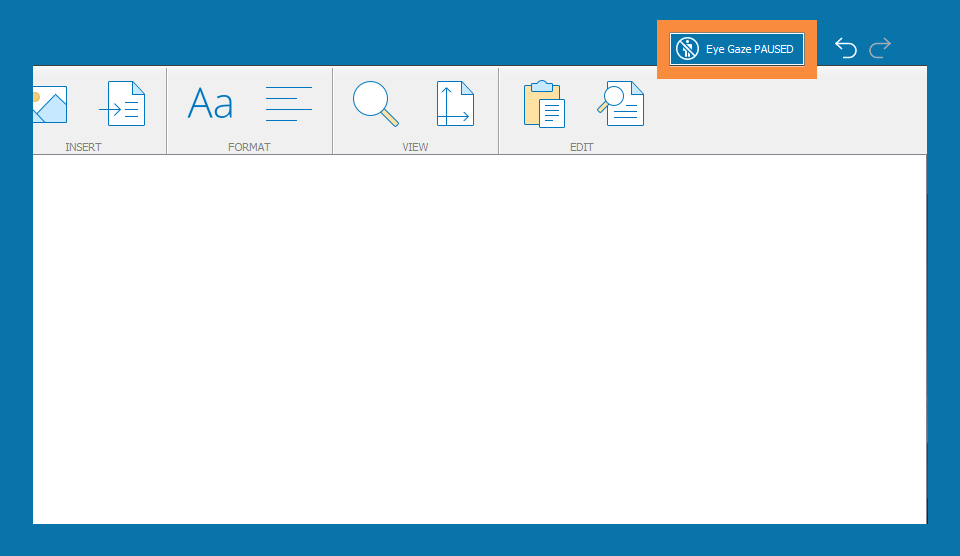Screen dimensions: 960x556
Task: Redo the last undone action
Action: pyautogui.click(x=880, y=48)
